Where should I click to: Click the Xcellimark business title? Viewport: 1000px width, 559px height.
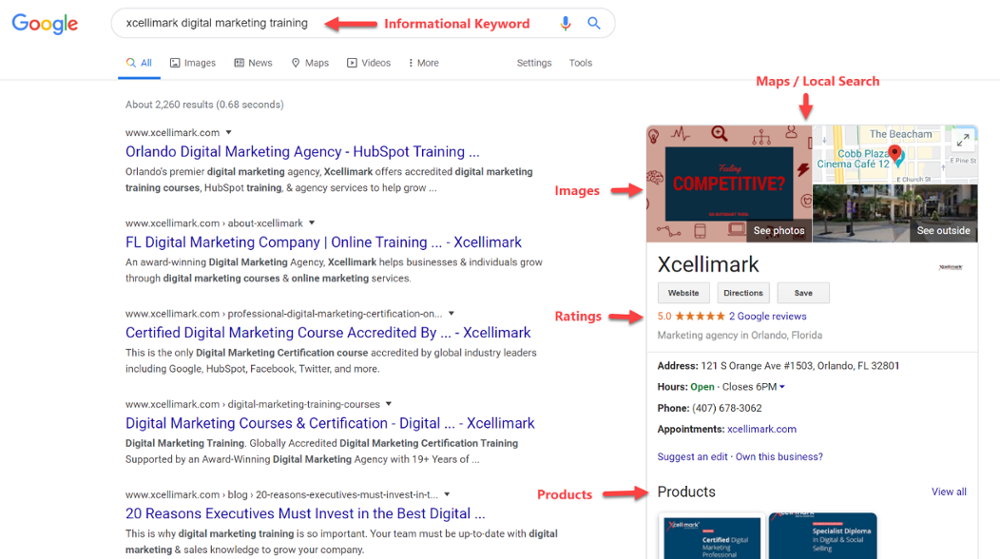coord(708,265)
